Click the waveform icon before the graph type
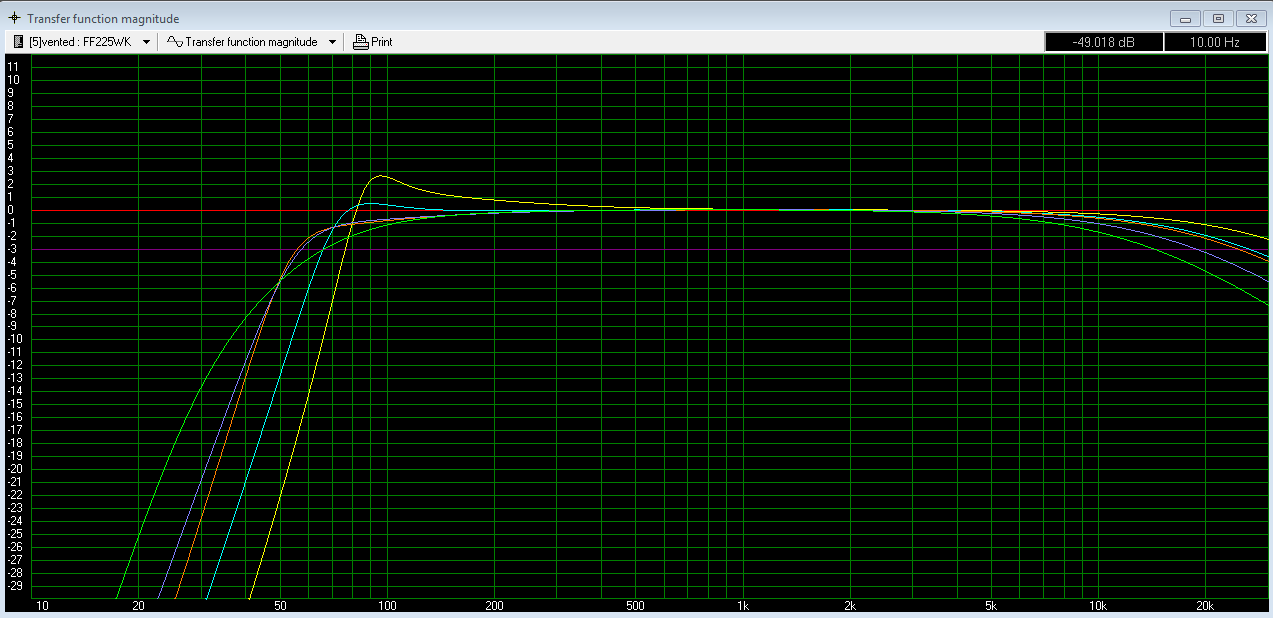The height and width of the screenshot is (618, 1273). tap(174, 42)
